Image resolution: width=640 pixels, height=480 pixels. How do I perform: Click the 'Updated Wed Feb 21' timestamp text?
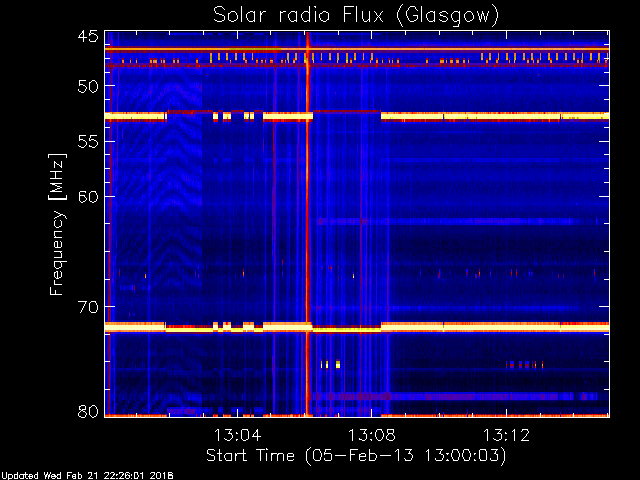click(87, 476)
